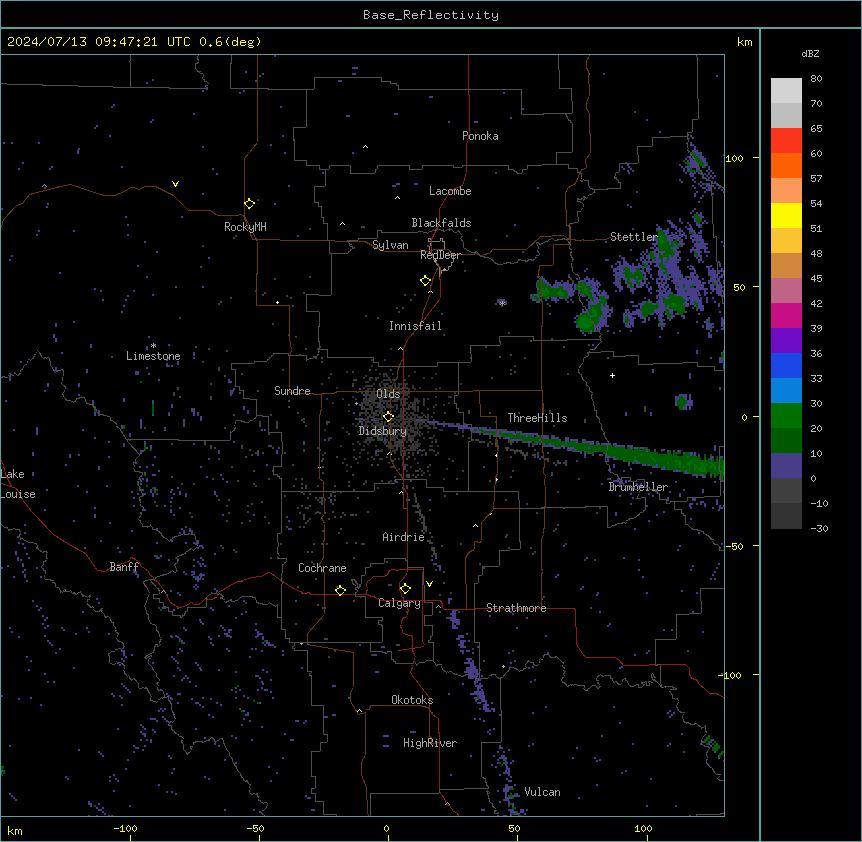
Task: Pick the slate purple 0-10 dBZ legend color
Action: [786, 466]
